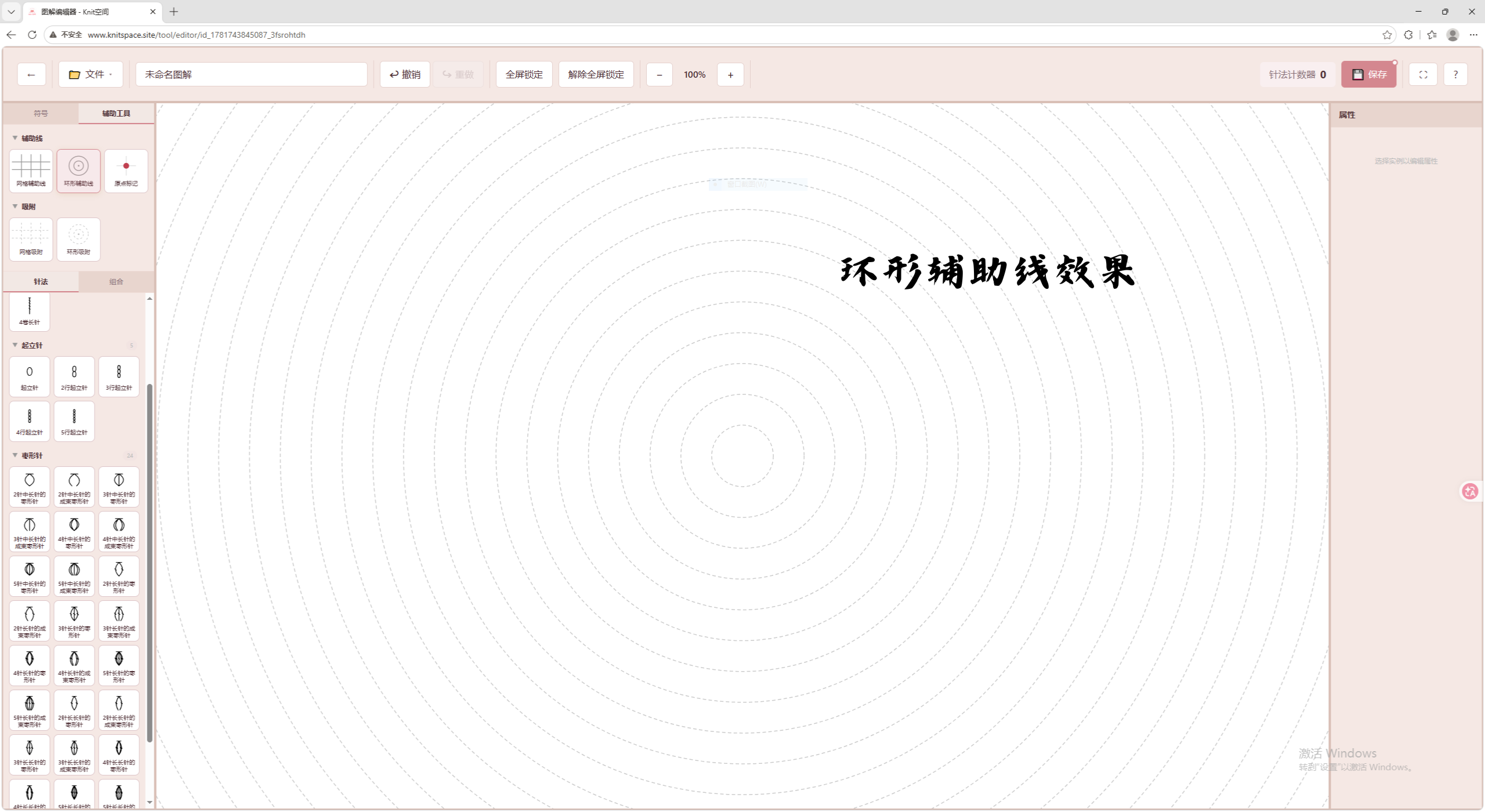Collapse the 辅助线 section
Screen dimensions: 1485x812
coord(28,138)
